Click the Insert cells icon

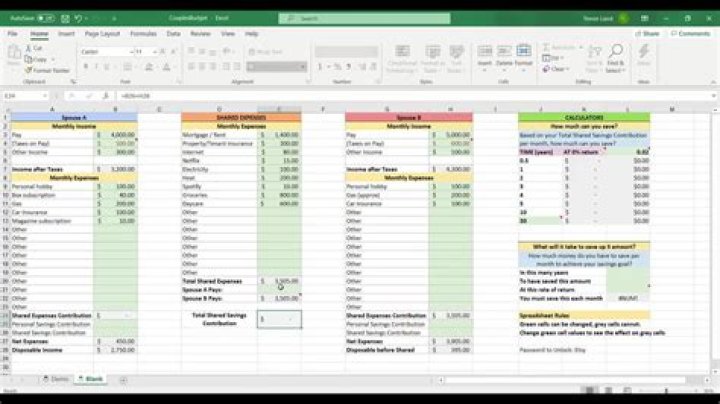click(x=484, y=52)
